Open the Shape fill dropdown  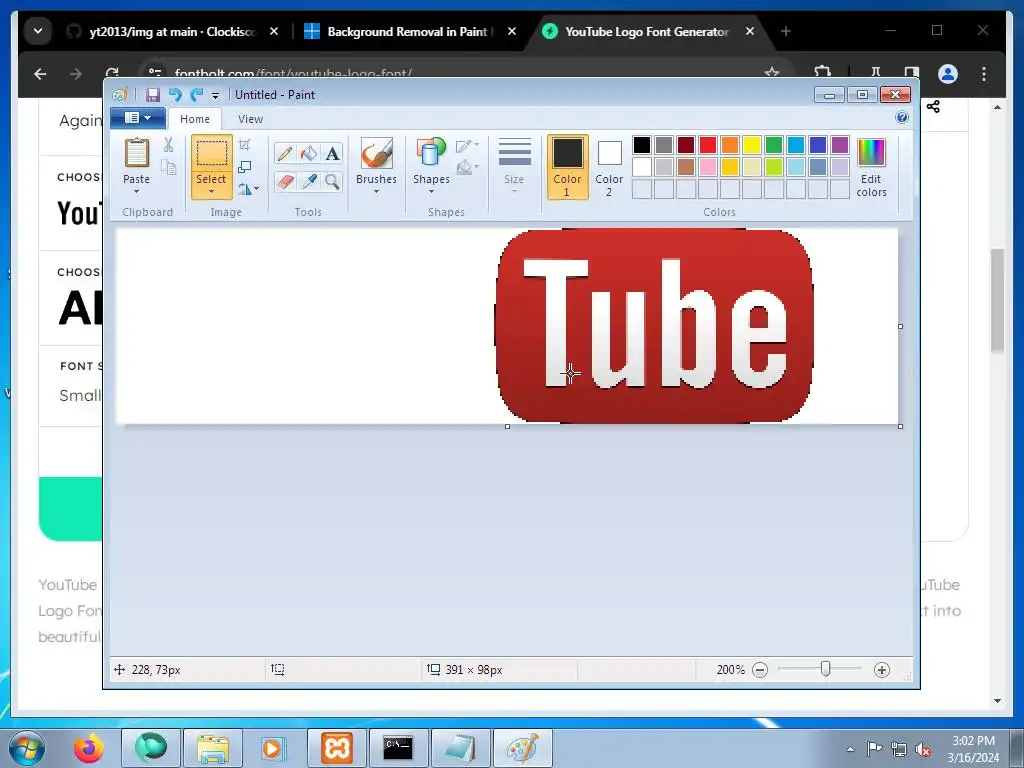coord(468,168)
